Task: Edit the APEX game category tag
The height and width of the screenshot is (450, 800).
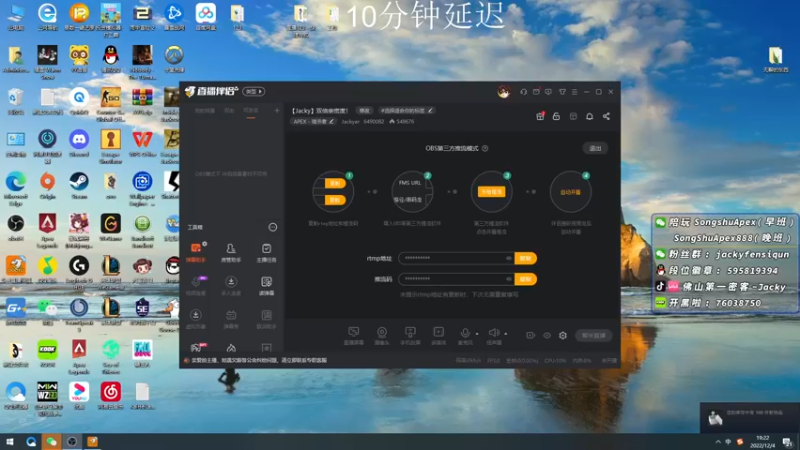Action: coord(313,121)
